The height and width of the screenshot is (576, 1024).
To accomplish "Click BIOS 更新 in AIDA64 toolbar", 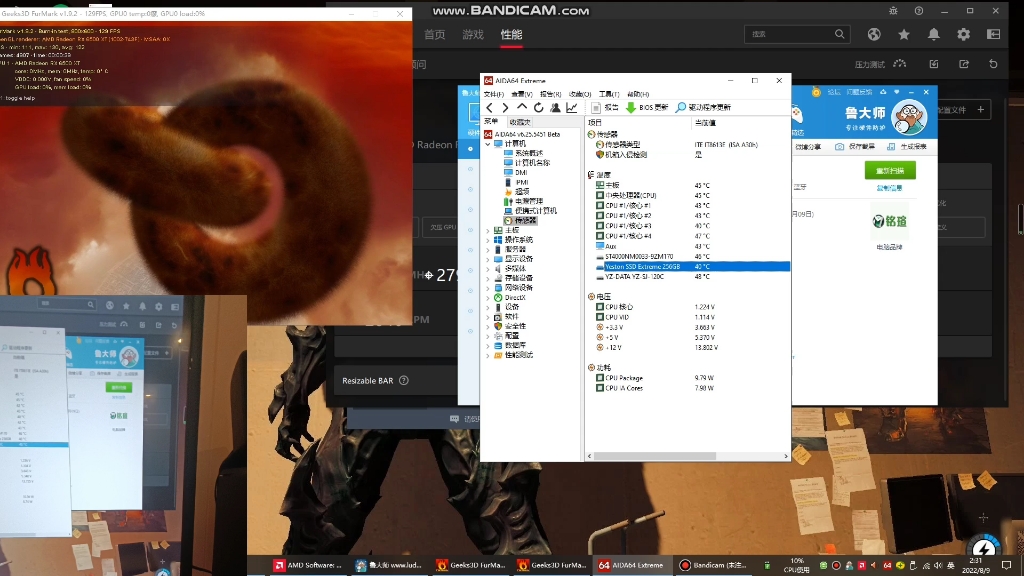I will (x=647, y=108).
